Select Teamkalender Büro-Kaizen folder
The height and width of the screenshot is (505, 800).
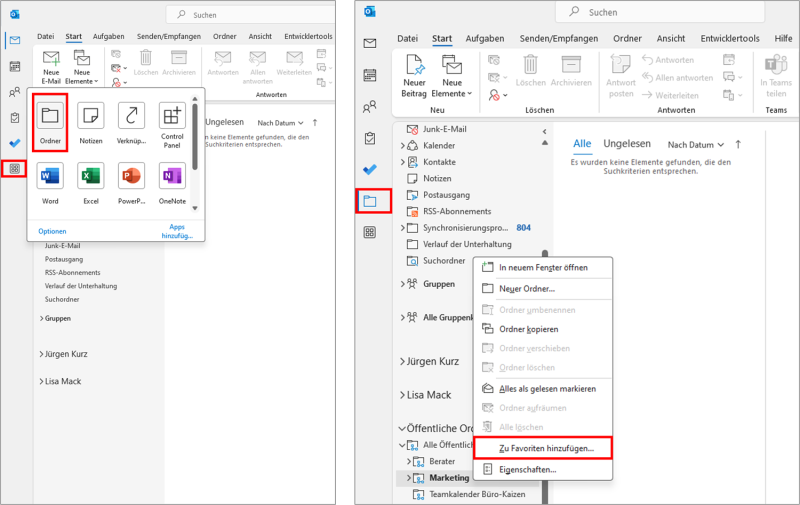tap(477, 494)
